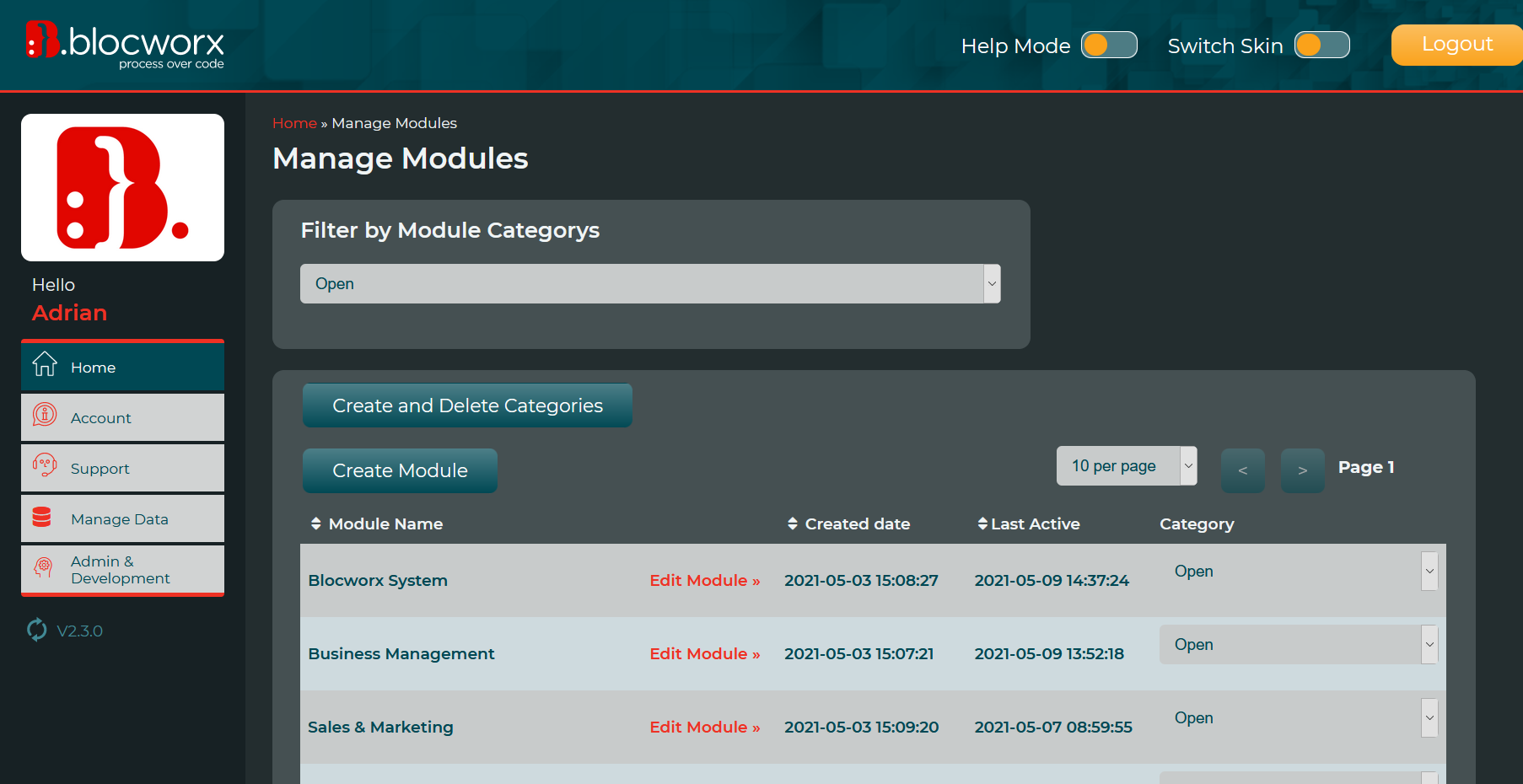Open the 10 per page dropdown
The width and height of the screenshot is (1523, 784).
(1127, 466)
